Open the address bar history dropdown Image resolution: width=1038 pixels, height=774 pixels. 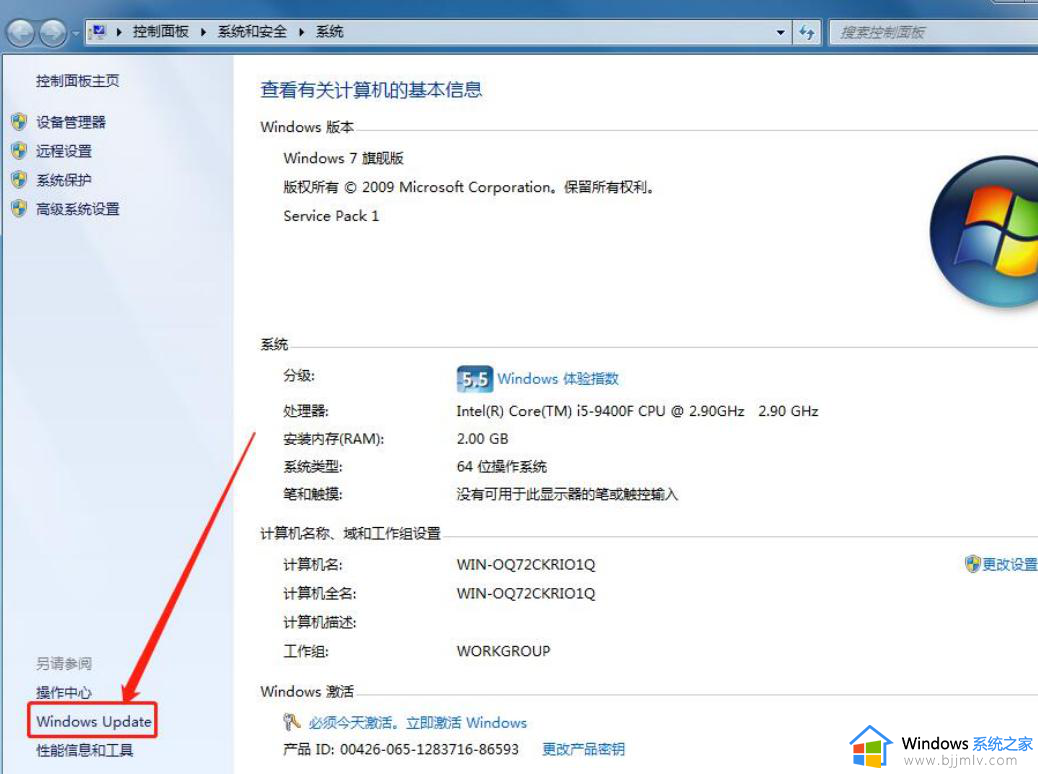tap(780, 32)
